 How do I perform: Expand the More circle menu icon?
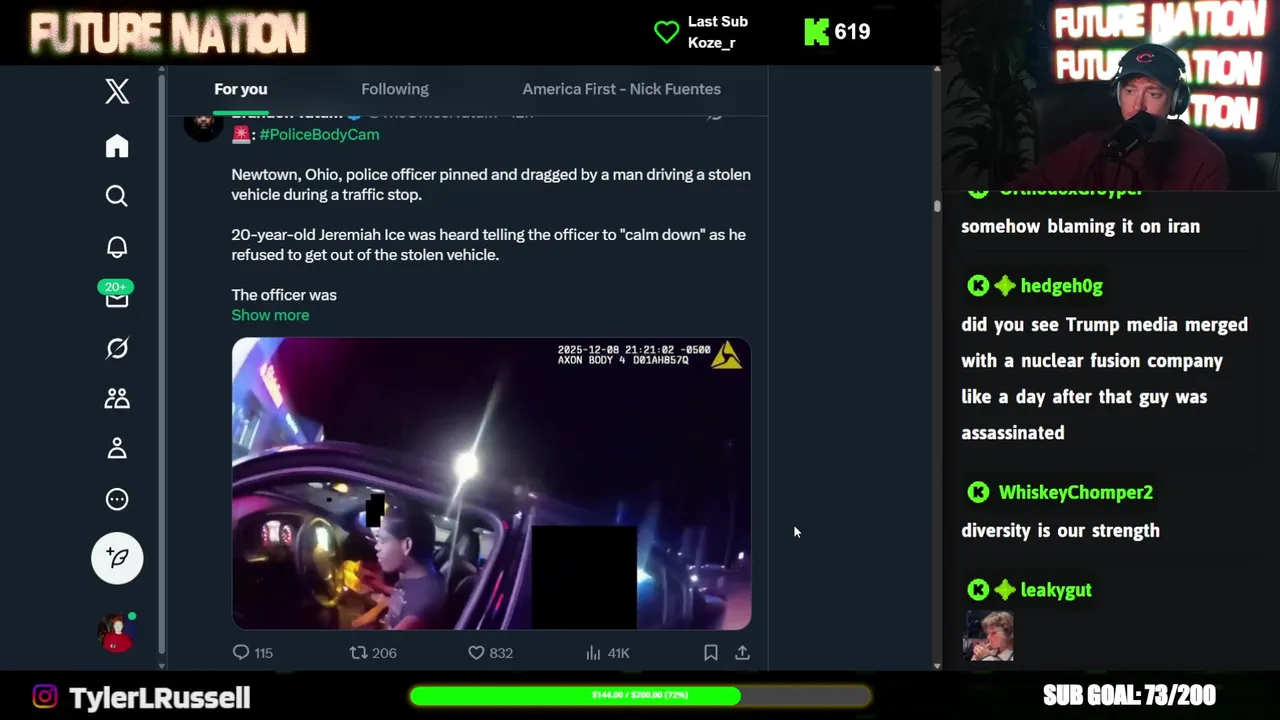click(117, 499)
